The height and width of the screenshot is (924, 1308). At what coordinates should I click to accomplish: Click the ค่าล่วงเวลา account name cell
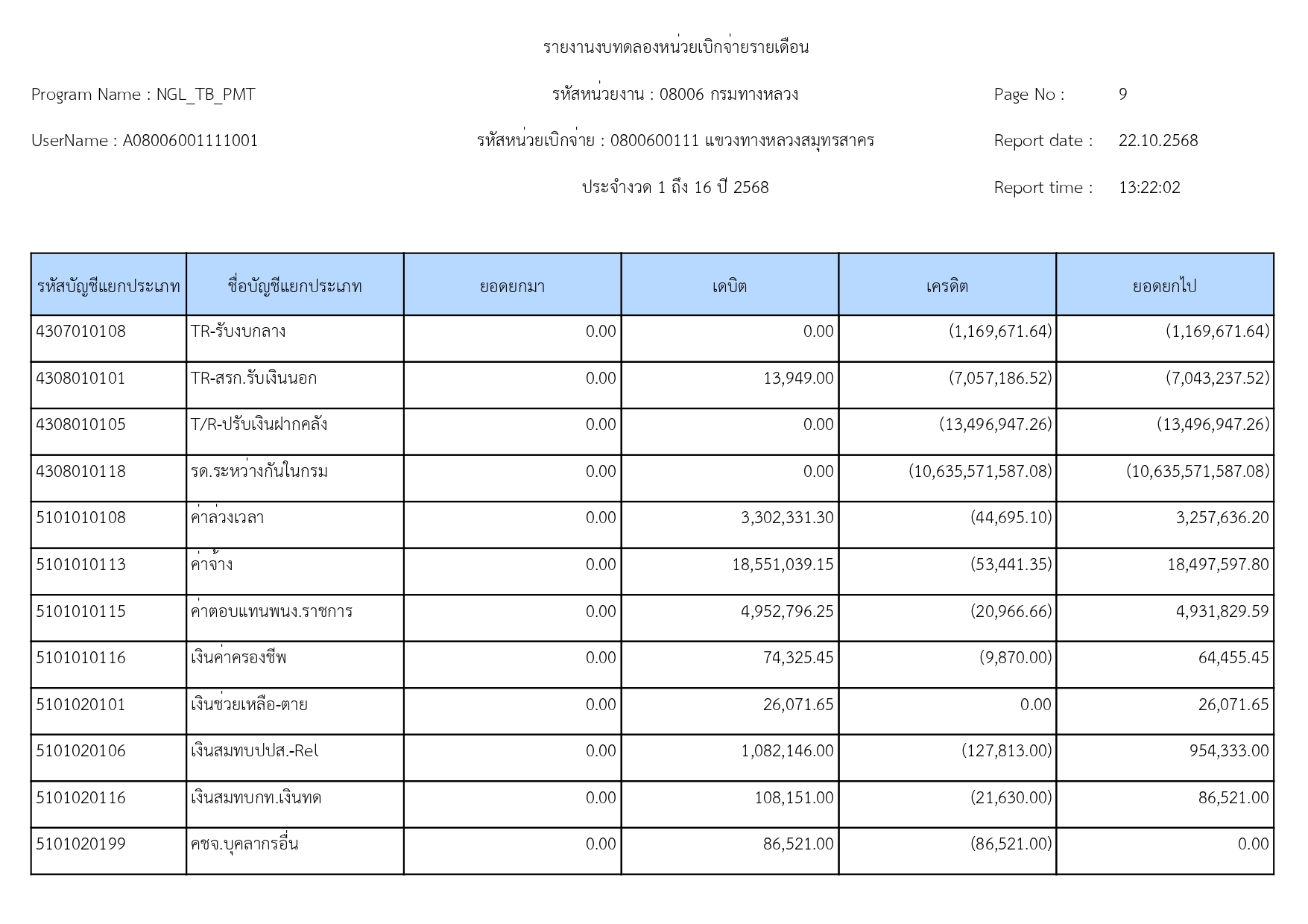tap(227, 518)
